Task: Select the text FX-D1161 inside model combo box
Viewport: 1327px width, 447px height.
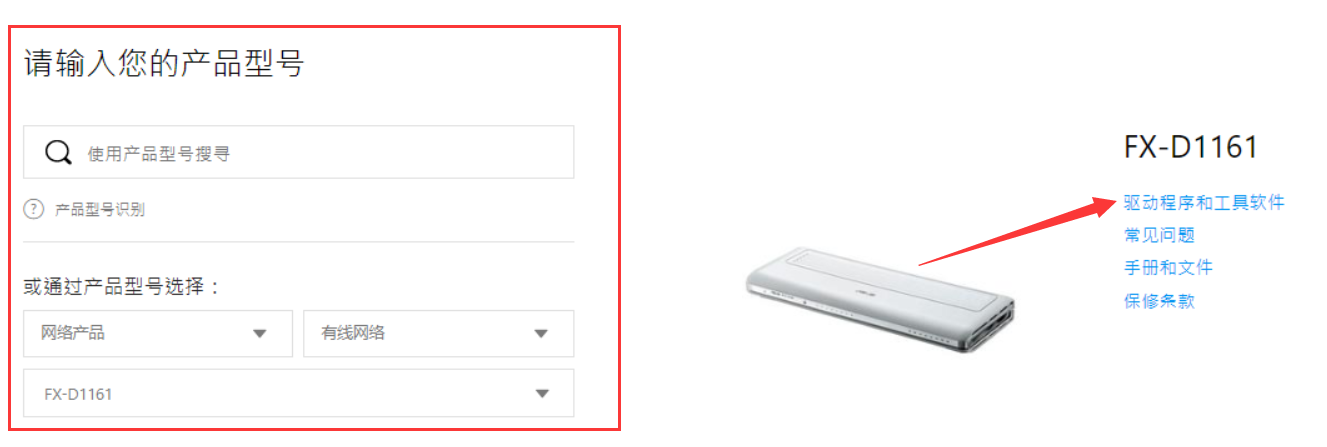Action: click(78, 394)
